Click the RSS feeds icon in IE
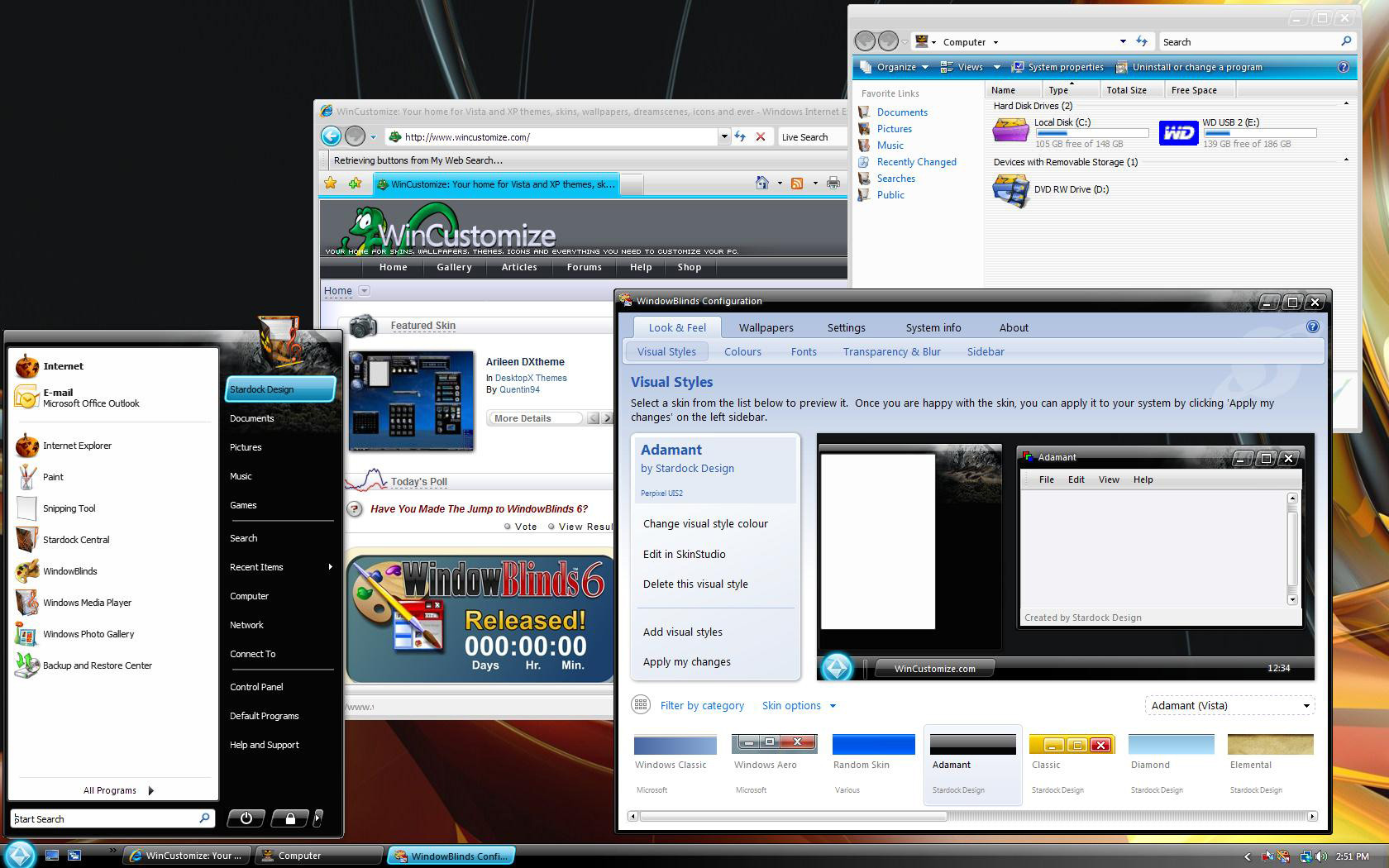Screen dimensions: 1389x868 (x=797, y=183)
